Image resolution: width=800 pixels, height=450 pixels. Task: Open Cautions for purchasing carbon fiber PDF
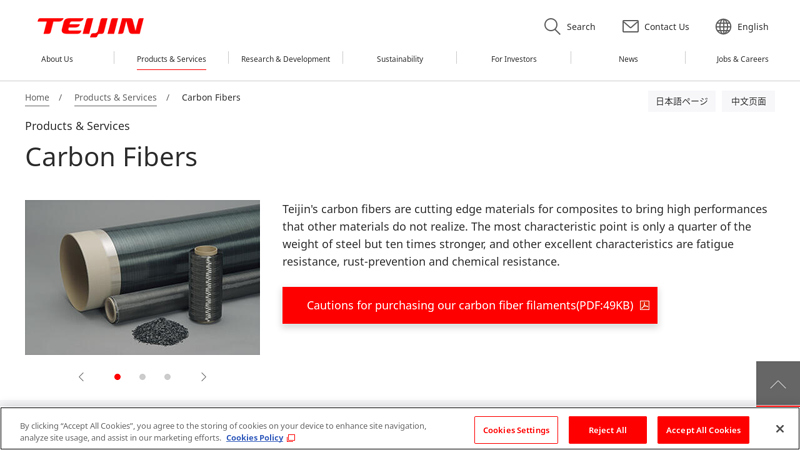(x=470, y=305)
